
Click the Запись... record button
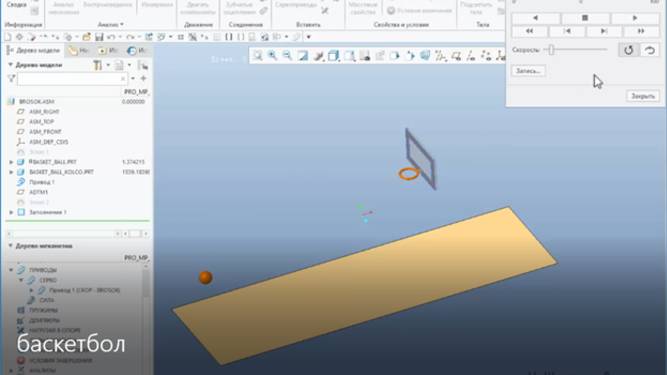[528, 71]
